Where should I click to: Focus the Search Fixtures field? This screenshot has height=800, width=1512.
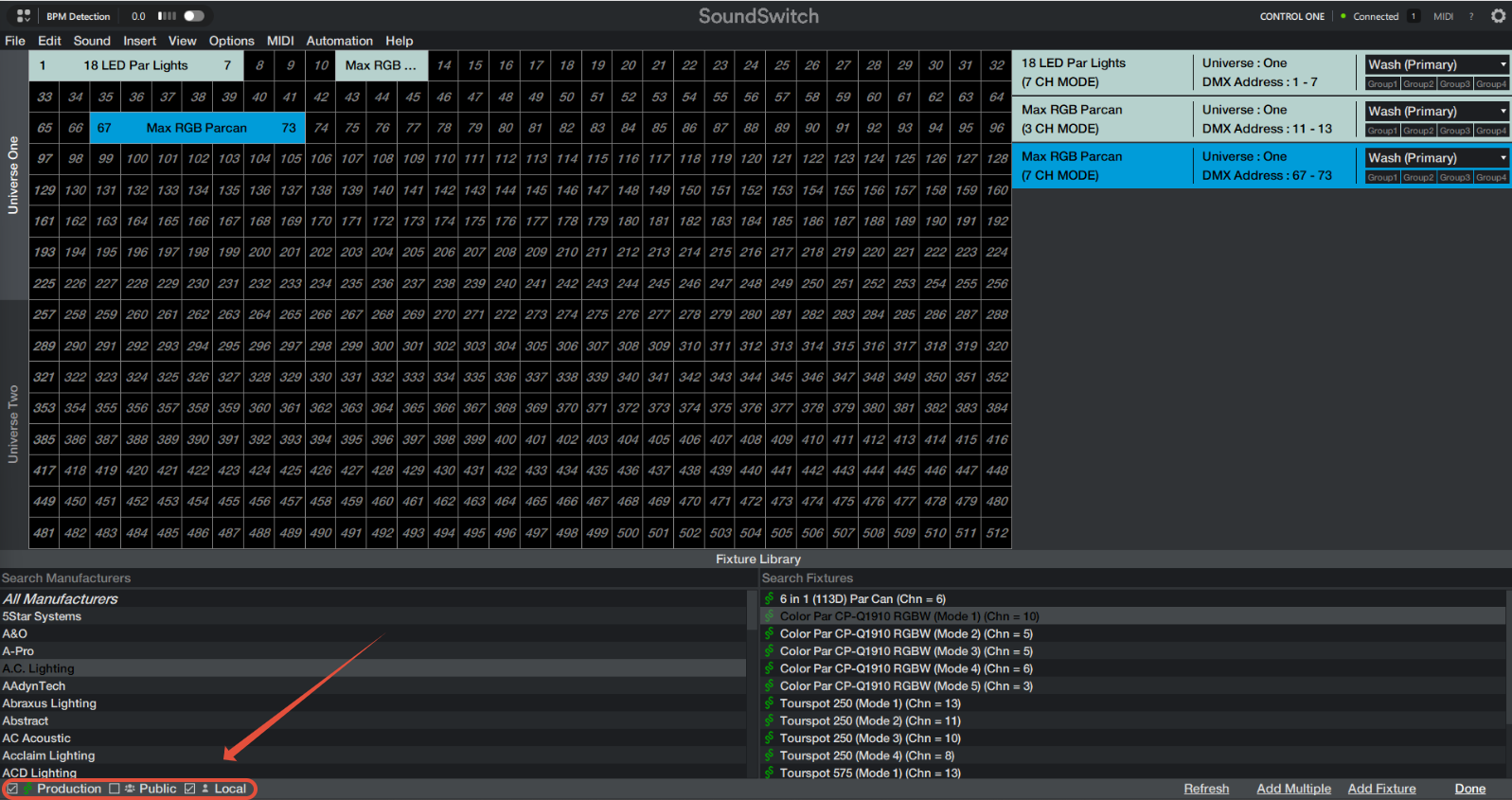point(1134,578)
